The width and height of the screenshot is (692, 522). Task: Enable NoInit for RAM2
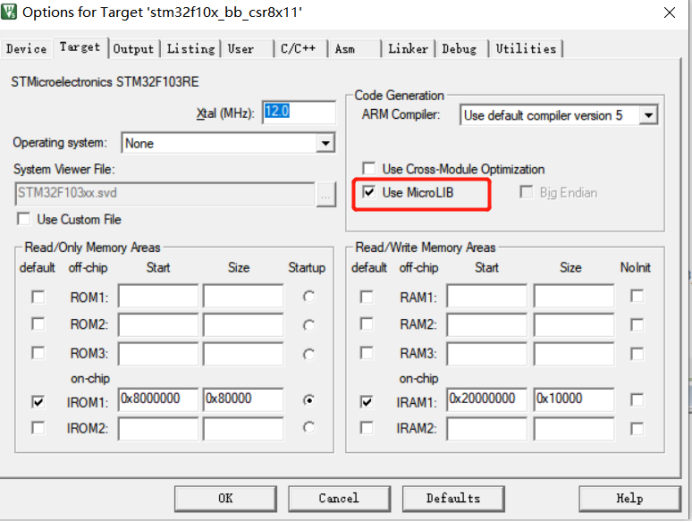[x=637, y=325]
